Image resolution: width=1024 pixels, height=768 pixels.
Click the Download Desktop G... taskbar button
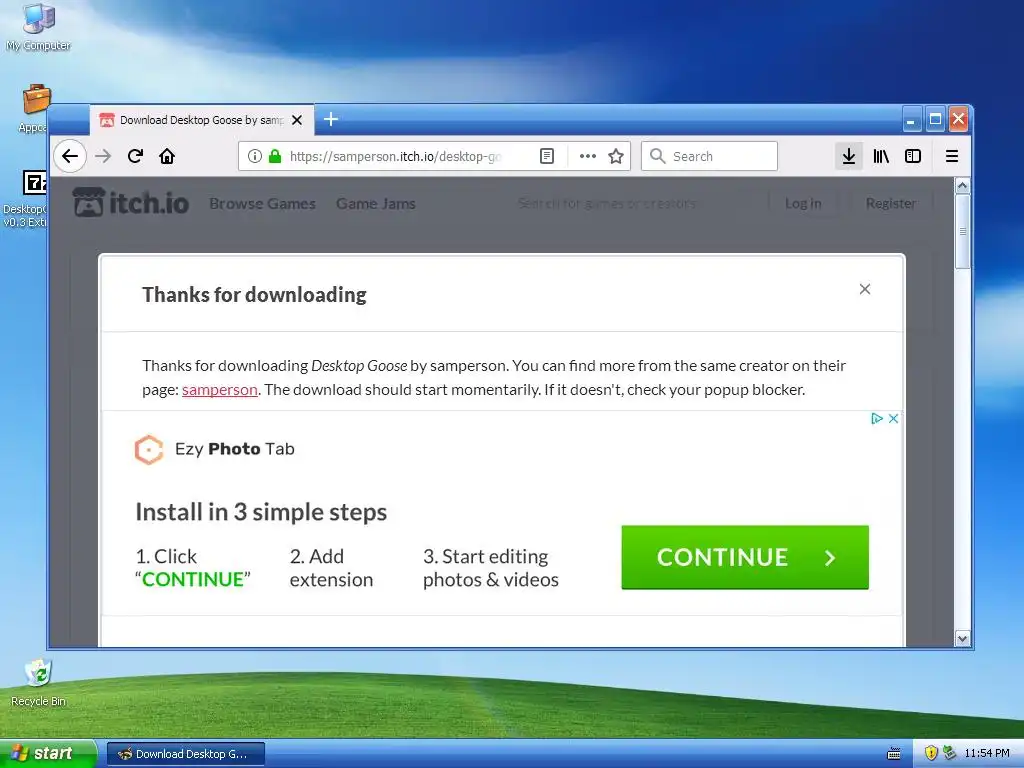[x=185, y=754]
